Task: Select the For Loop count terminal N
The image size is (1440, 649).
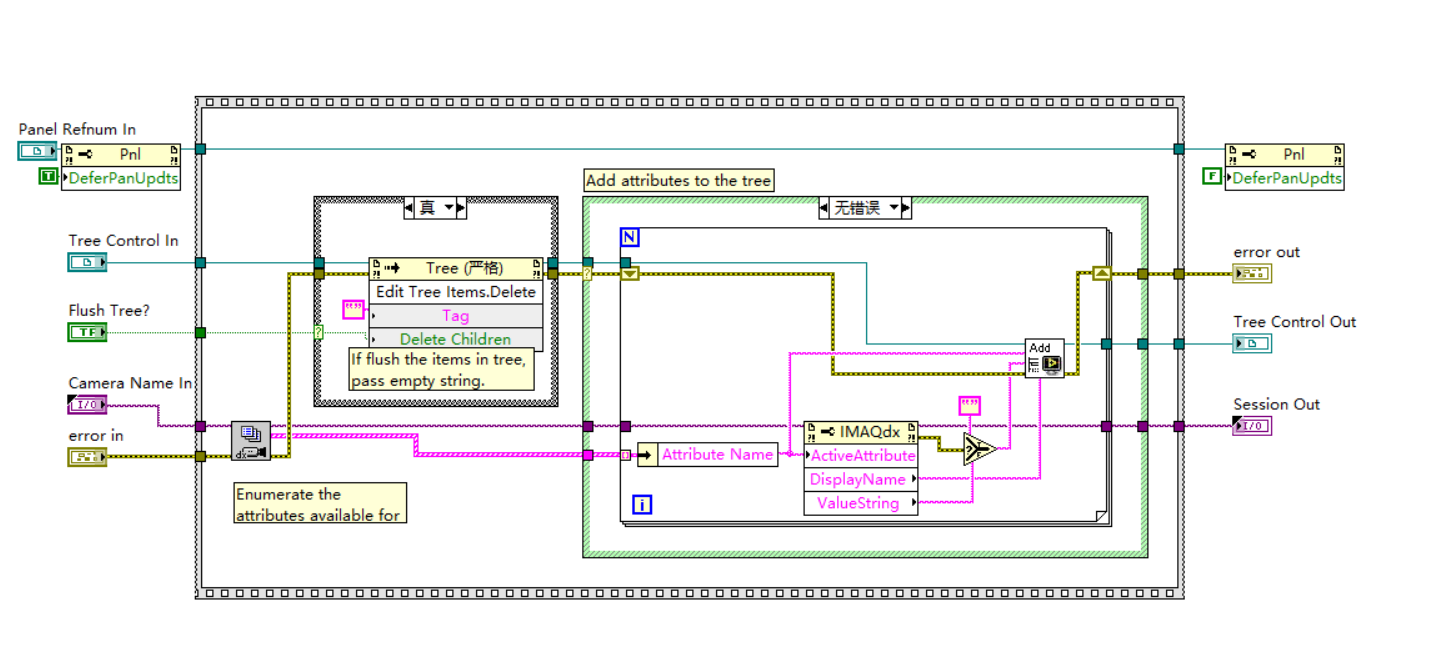Action: (x=630, y=237)
